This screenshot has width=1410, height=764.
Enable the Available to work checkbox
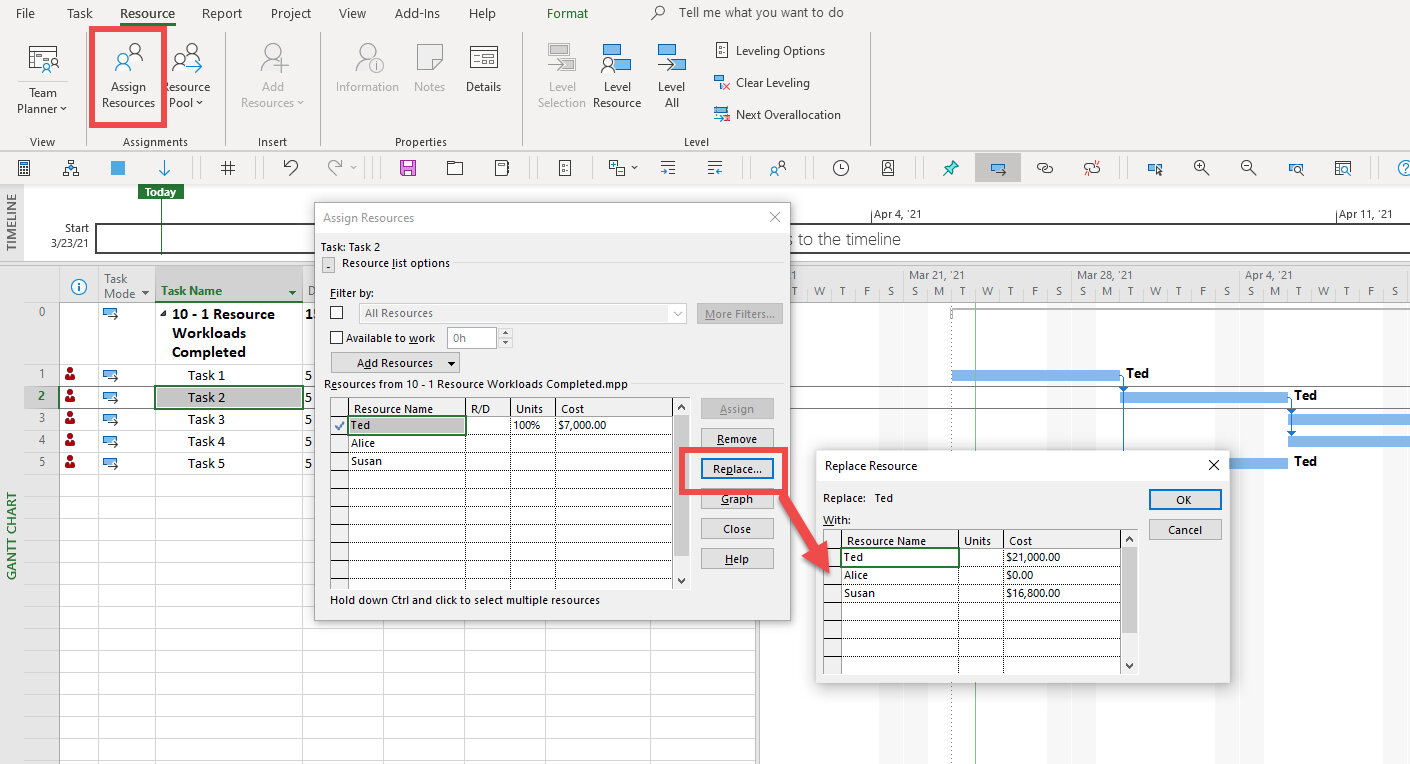[x=336, y=338]
